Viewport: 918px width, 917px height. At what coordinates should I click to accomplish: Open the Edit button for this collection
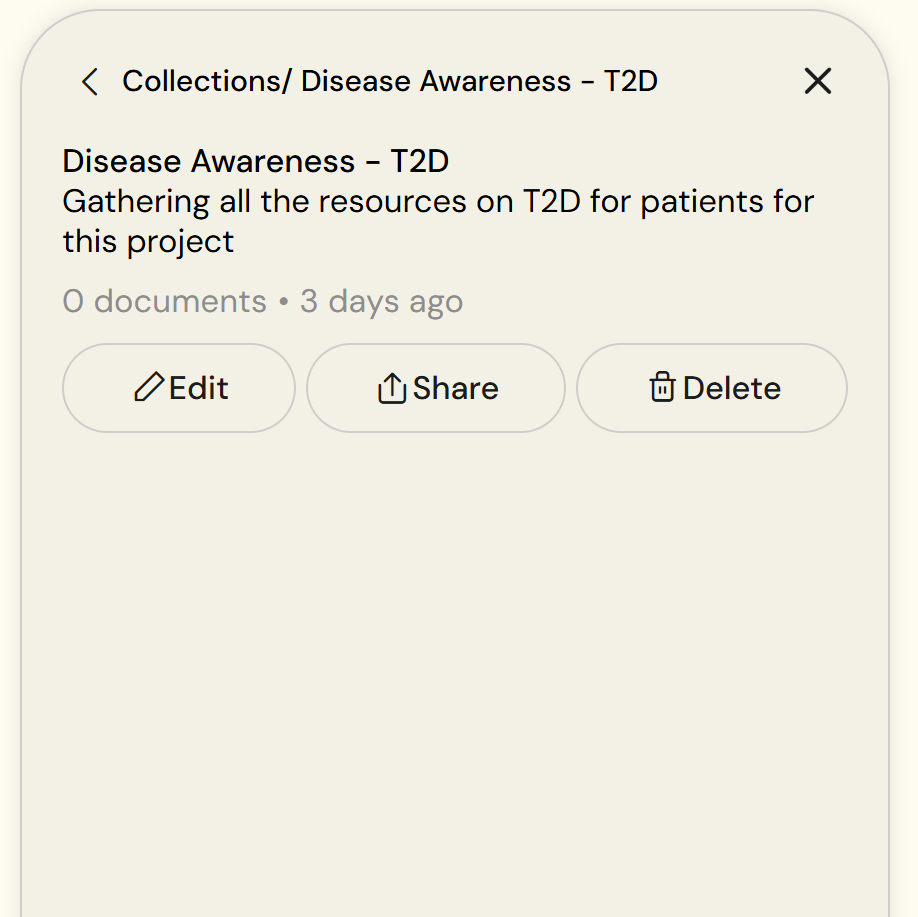[179, 388]
